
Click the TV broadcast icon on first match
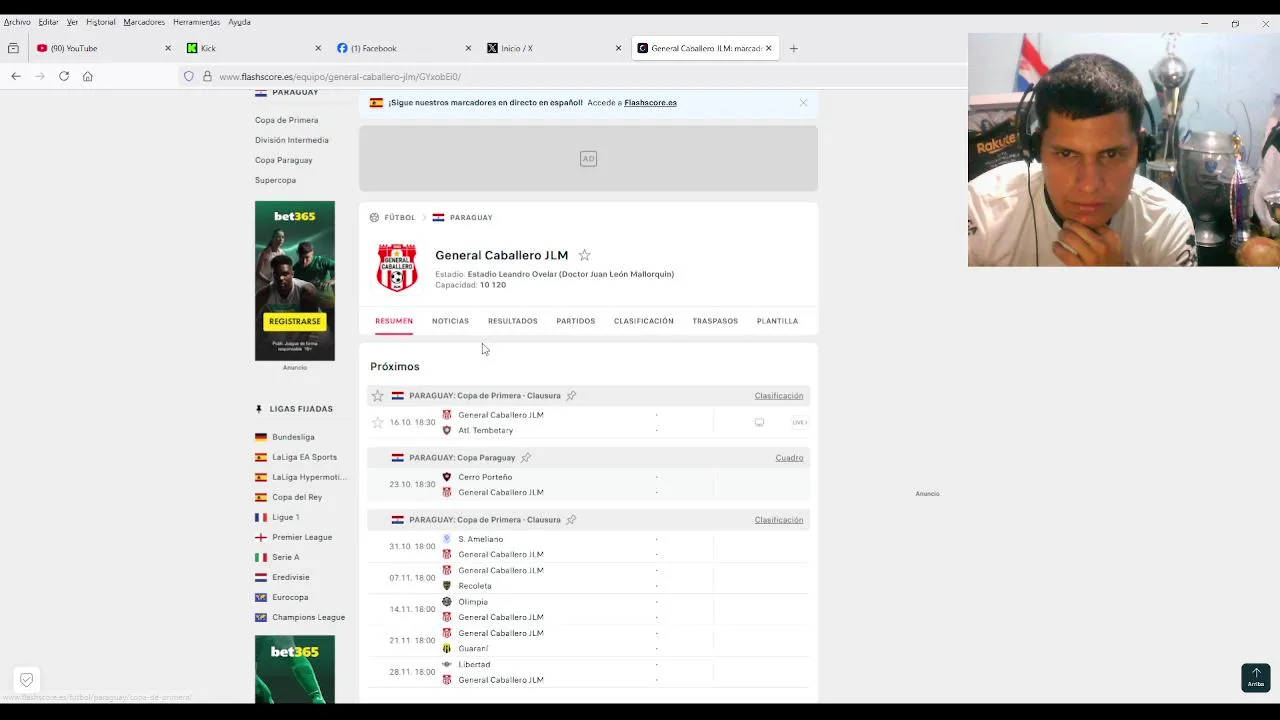tap(759, 422)
